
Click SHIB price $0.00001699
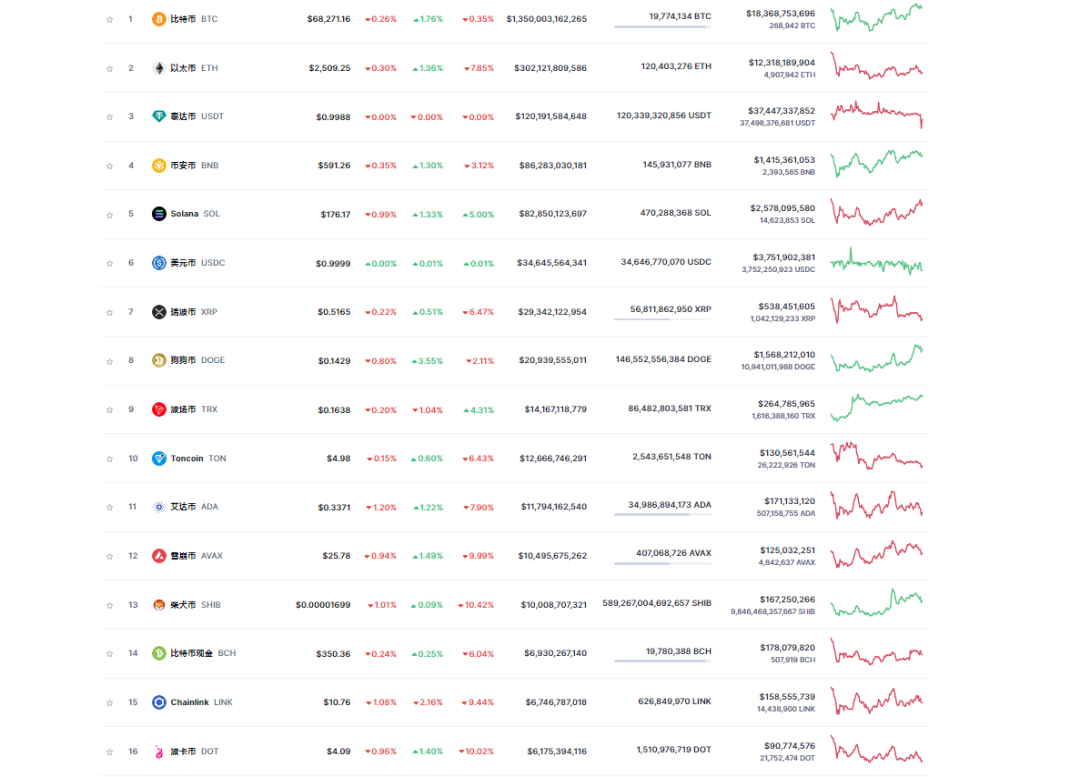pos(323,605)
